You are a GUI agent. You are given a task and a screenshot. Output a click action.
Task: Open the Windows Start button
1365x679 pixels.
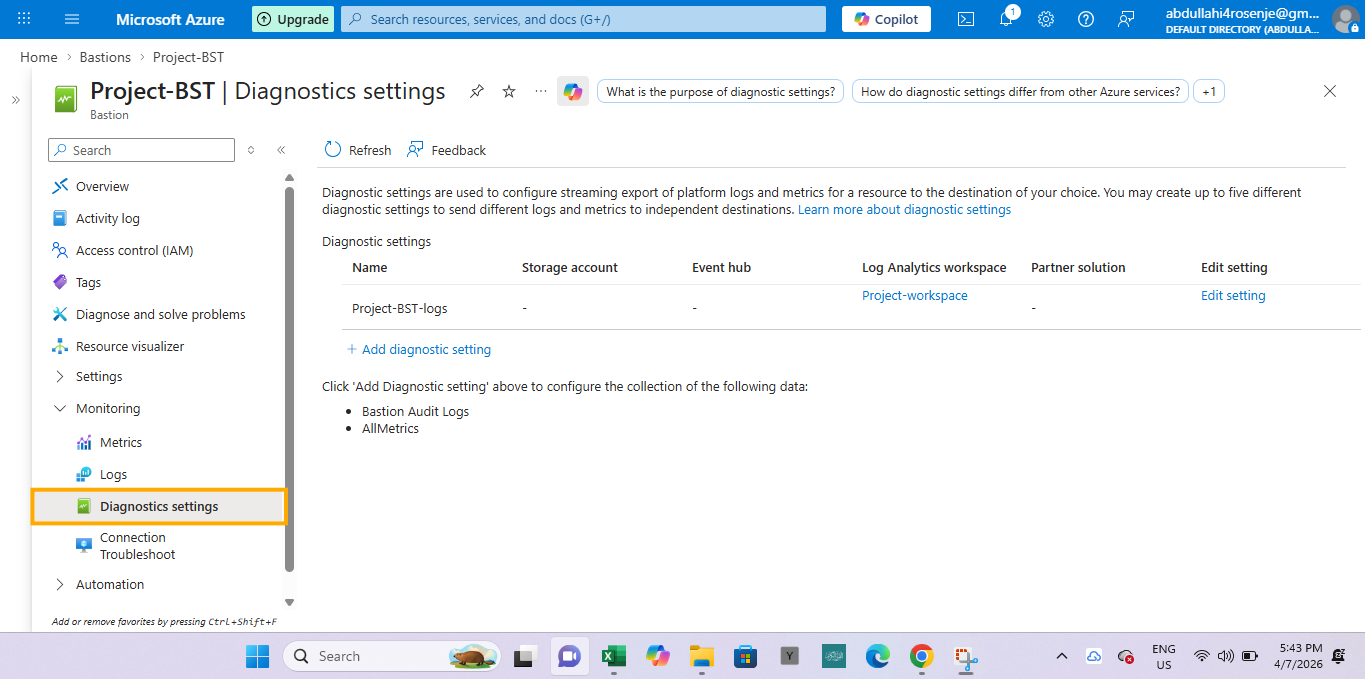pos(258,656)
